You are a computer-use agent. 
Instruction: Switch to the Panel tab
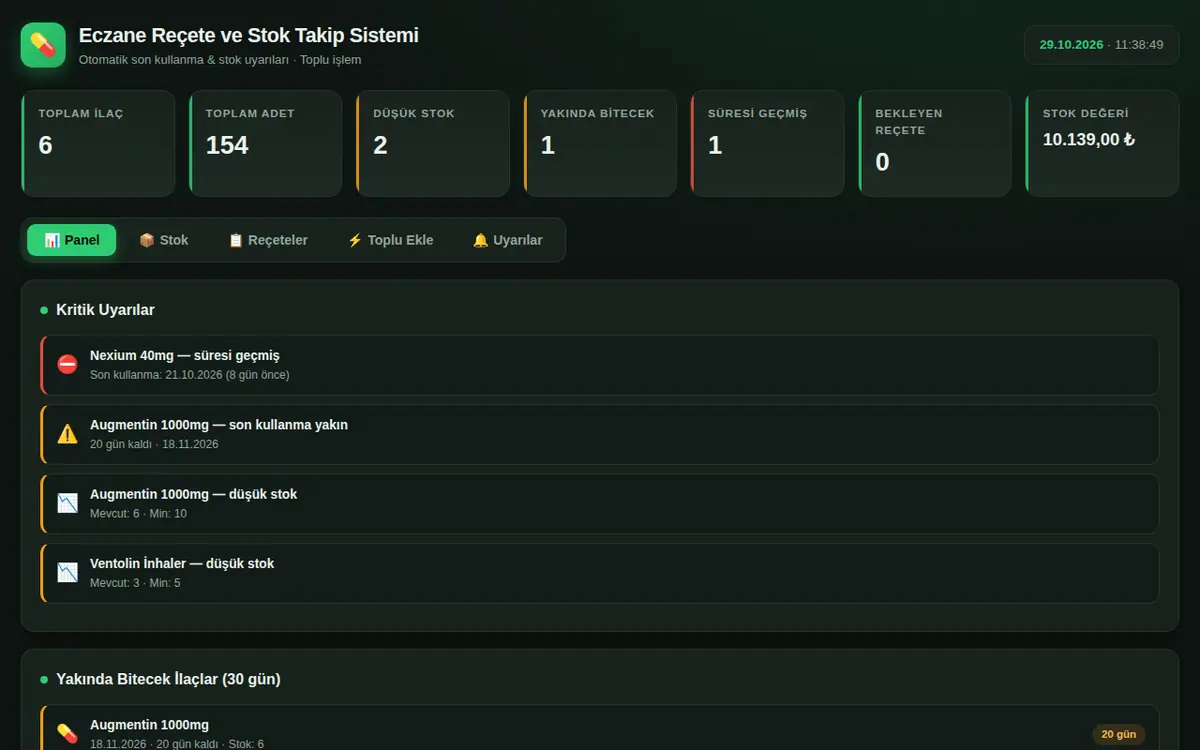(x=72, y=240)
